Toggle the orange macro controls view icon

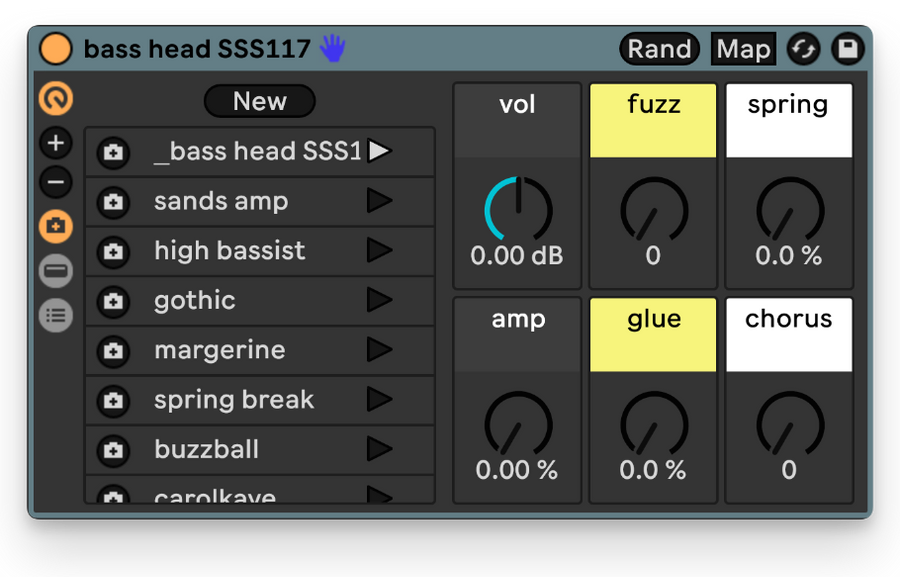pyautogui.click(x=56, y=98)
